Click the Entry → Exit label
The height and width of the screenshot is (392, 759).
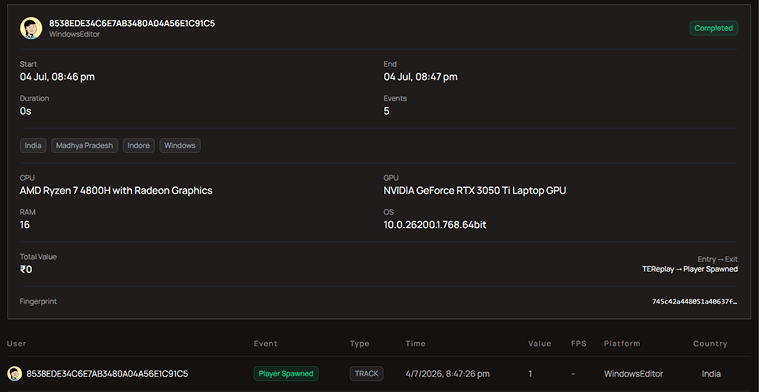718,259
